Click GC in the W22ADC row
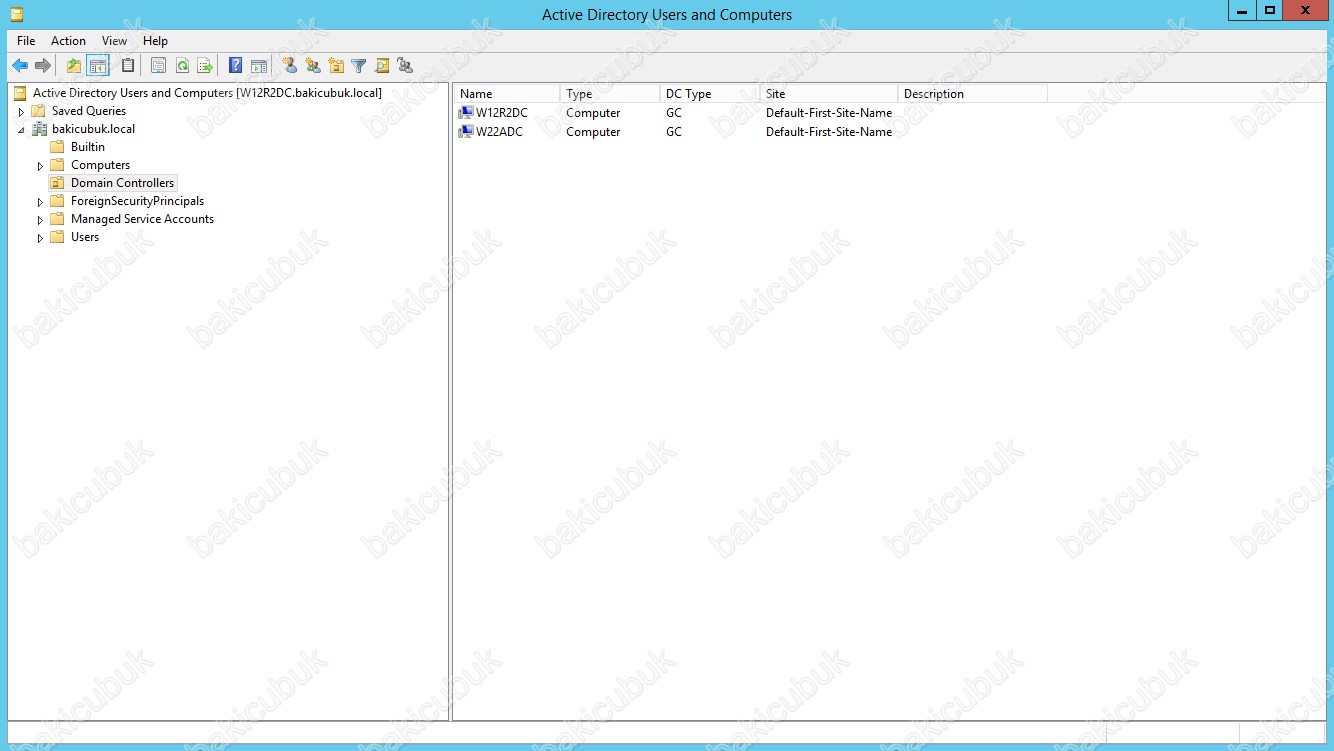 [x=674, y=132]
